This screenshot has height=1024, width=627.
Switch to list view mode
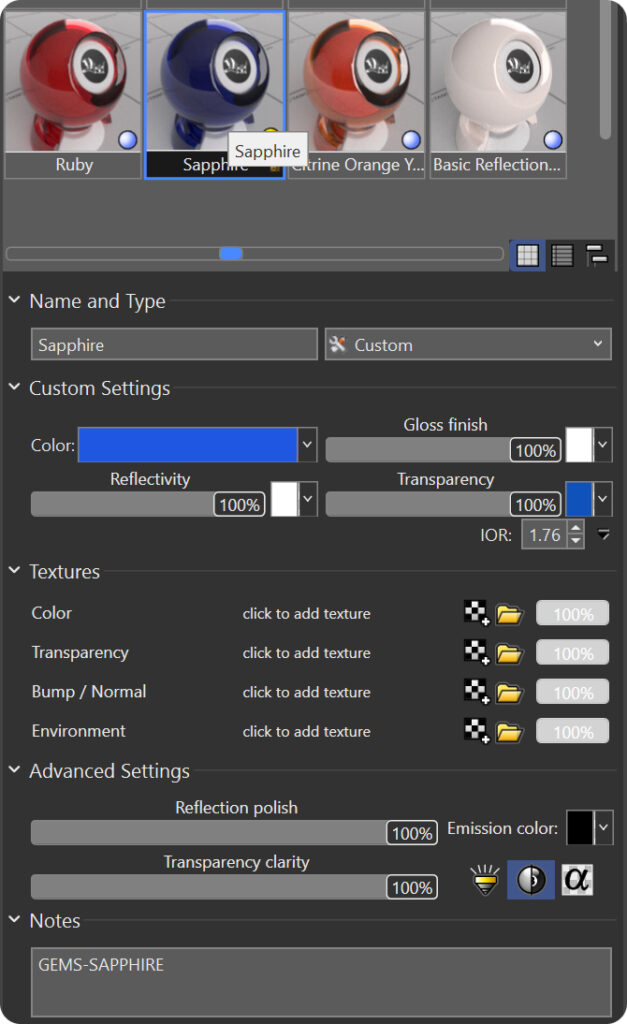coord(563,255)
